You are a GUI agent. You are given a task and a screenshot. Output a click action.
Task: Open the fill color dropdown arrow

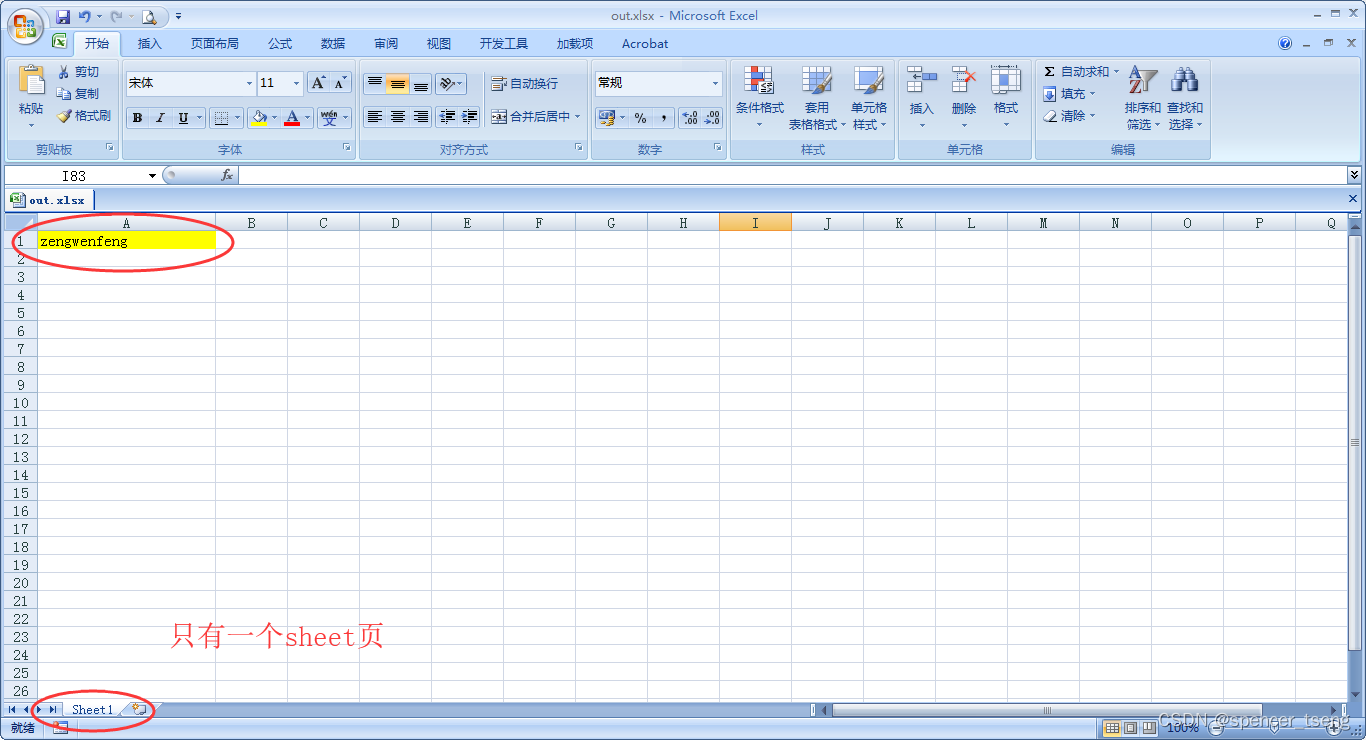pos(275,118)
